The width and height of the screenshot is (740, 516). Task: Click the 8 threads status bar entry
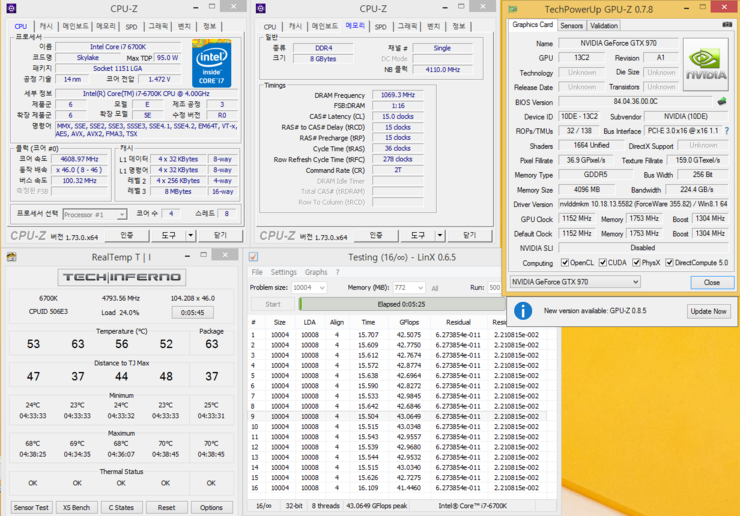tap(325, 506)
